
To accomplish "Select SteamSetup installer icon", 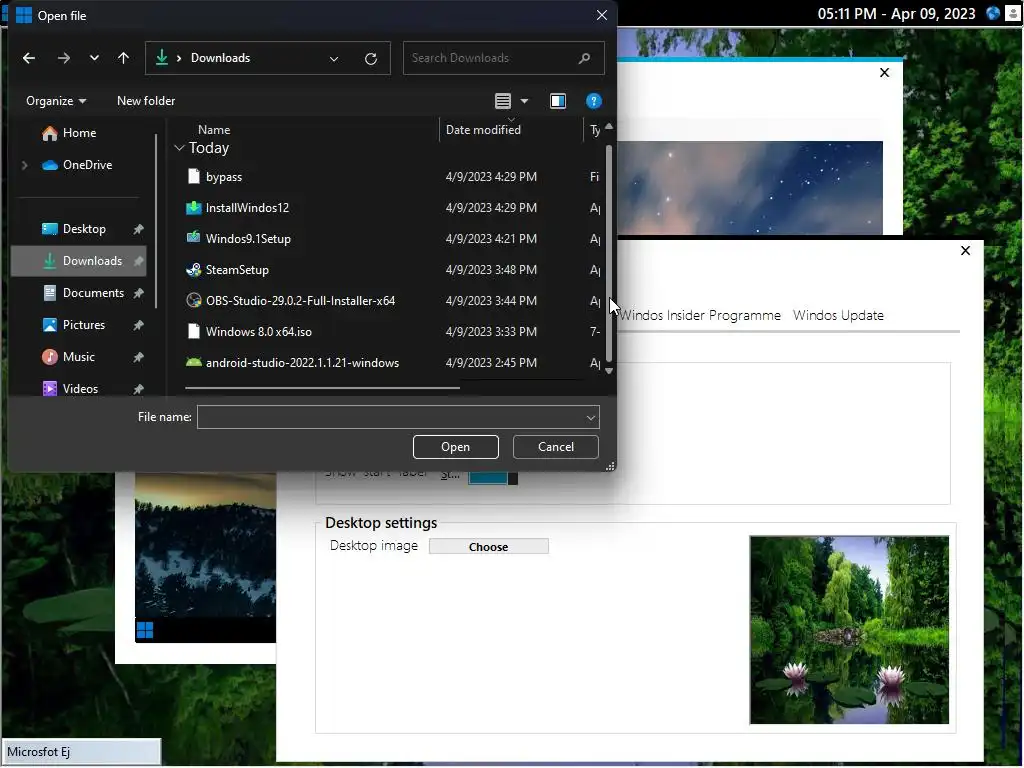I will 193,270.
